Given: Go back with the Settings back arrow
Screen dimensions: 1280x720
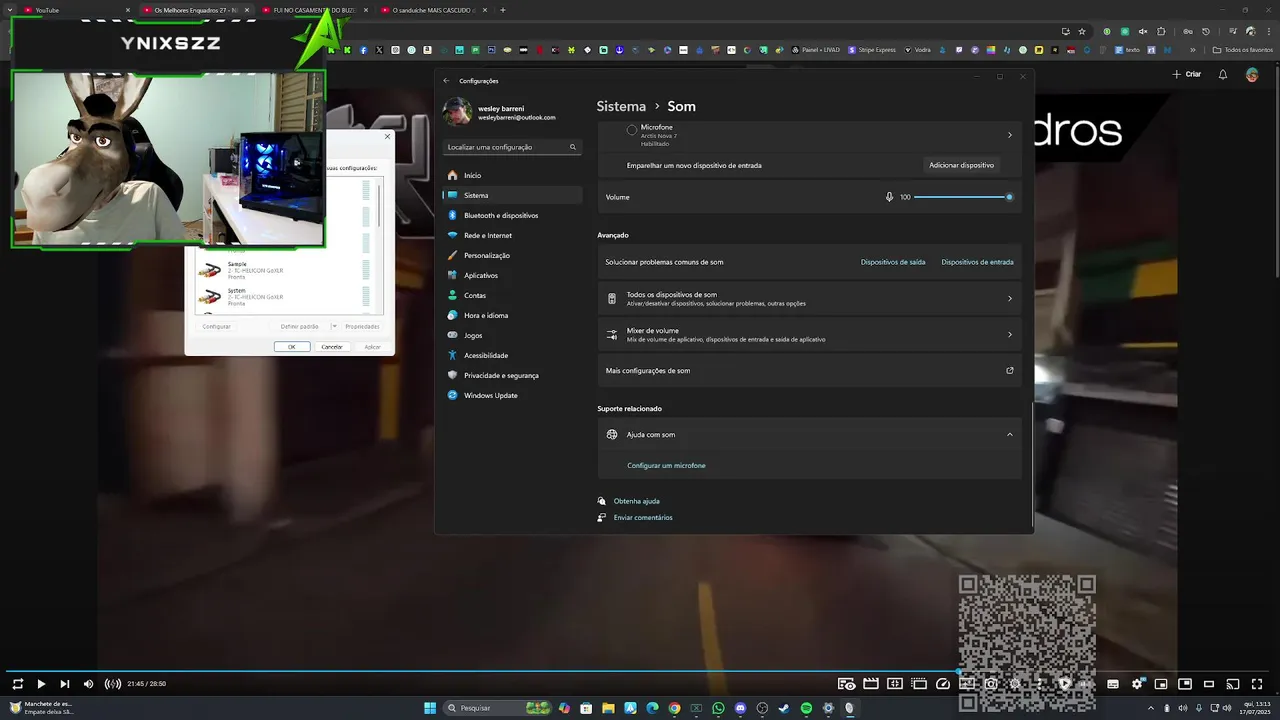Looking at the screenshot, I should [446, 81].
